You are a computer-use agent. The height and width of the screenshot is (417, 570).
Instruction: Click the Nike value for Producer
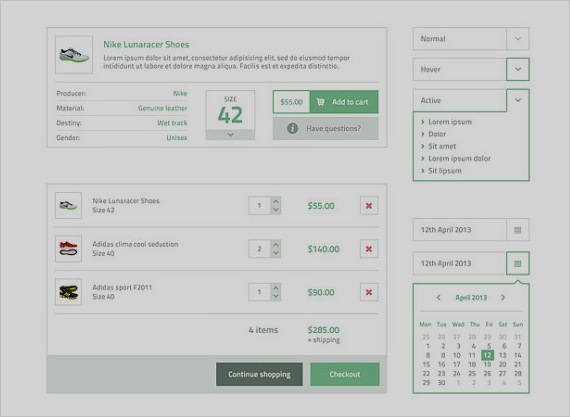(180, 93)
